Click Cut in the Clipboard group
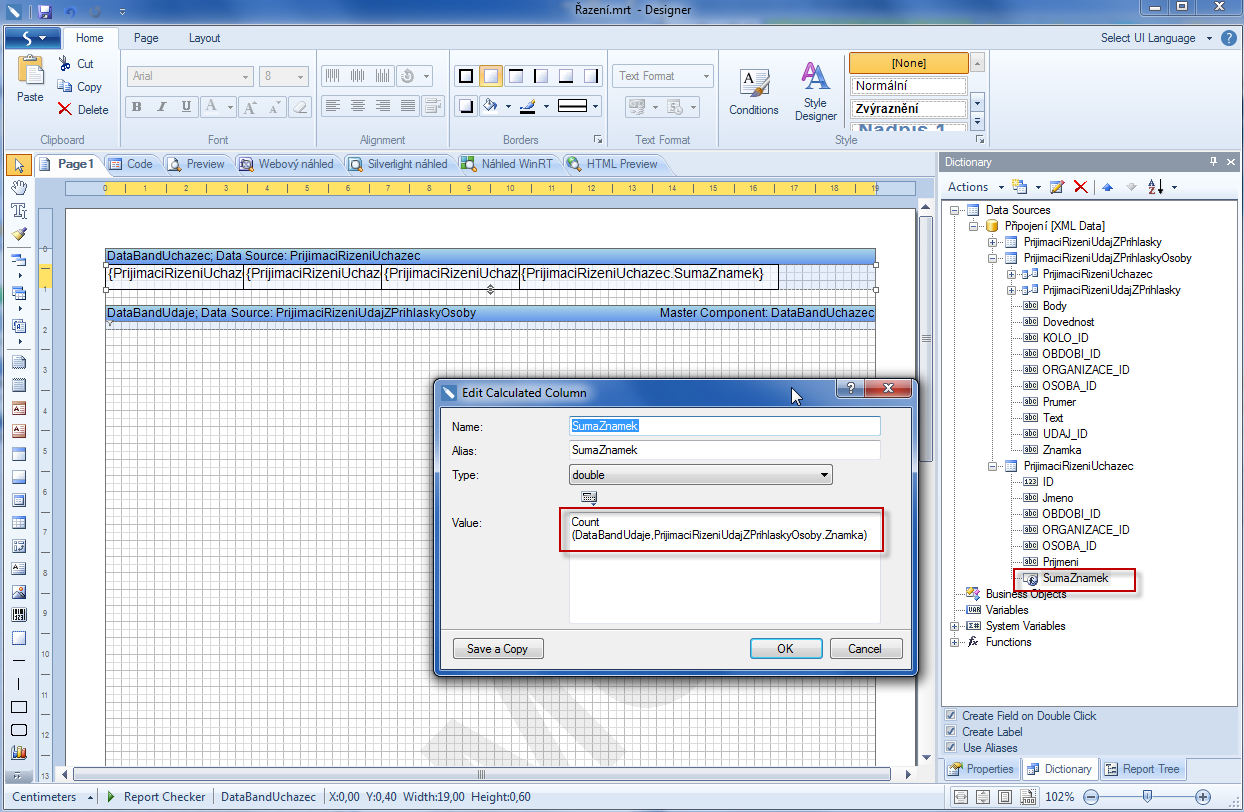This screenshot has width=1244, height=812. click(x=76, y=64)
